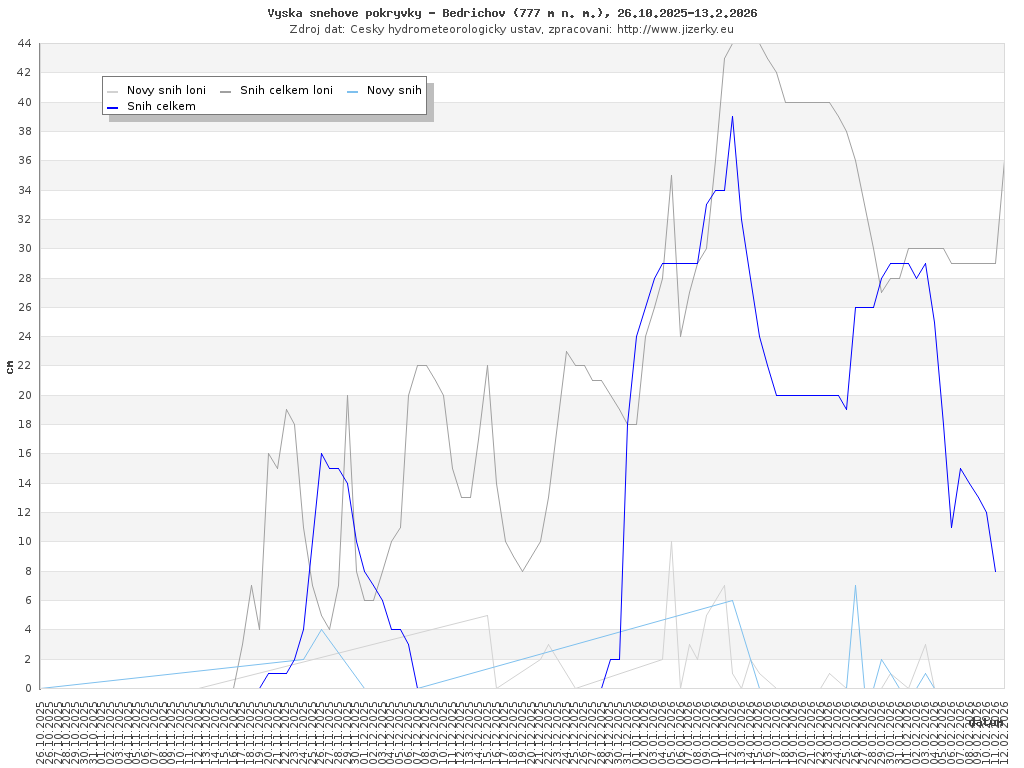Click the 'datum' x-axis label
1024x768 pixels.
985,721
